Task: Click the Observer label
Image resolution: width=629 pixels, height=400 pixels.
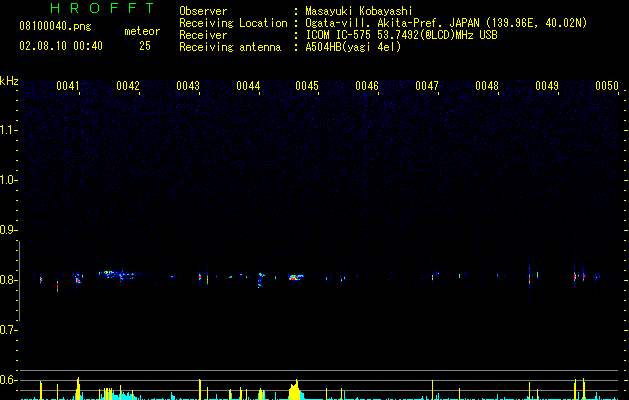Action: (203, 11)
